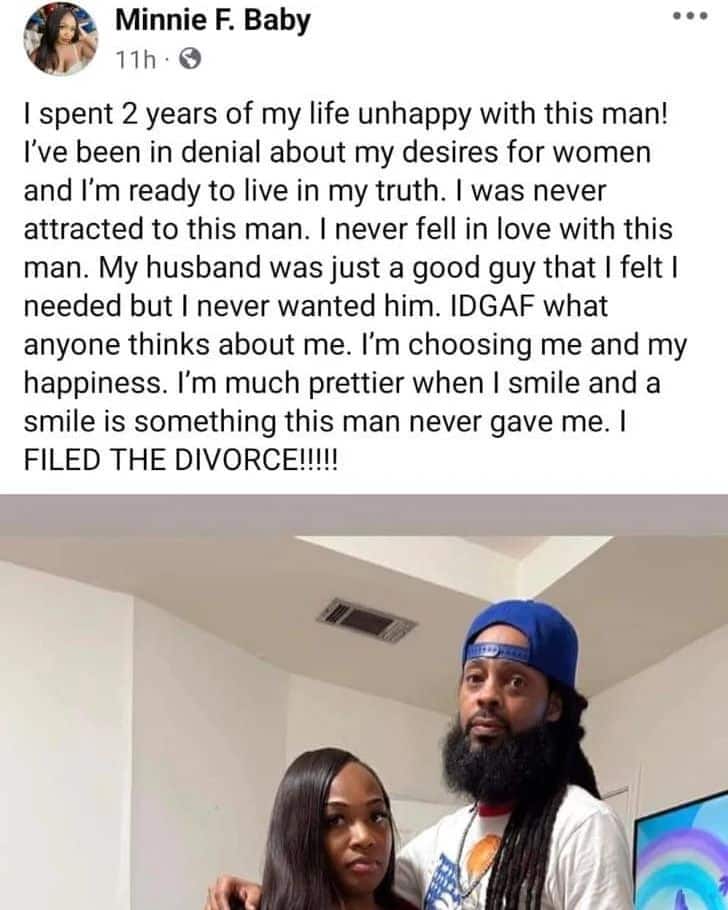Click the woman's face in the photo
728x910 pixels.
(356, 825)
